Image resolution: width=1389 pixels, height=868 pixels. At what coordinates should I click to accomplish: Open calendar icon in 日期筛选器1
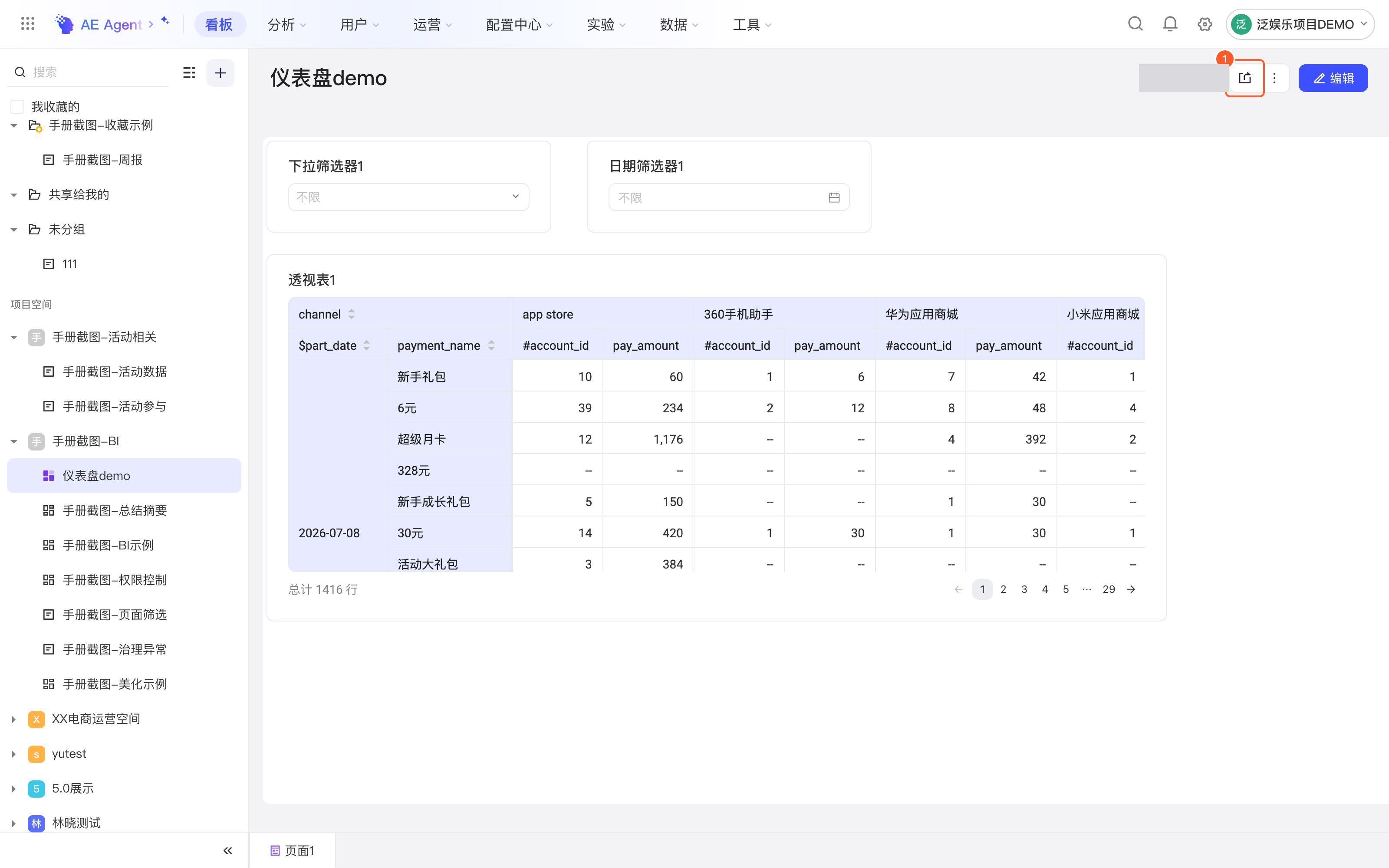(x=834, y=197)
